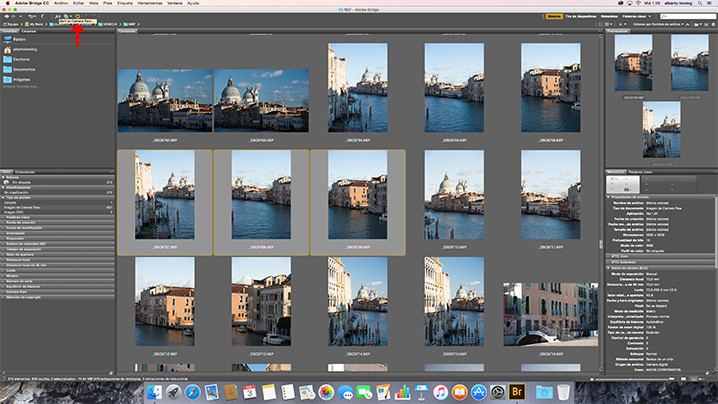Open the Pilas menu

108,3
